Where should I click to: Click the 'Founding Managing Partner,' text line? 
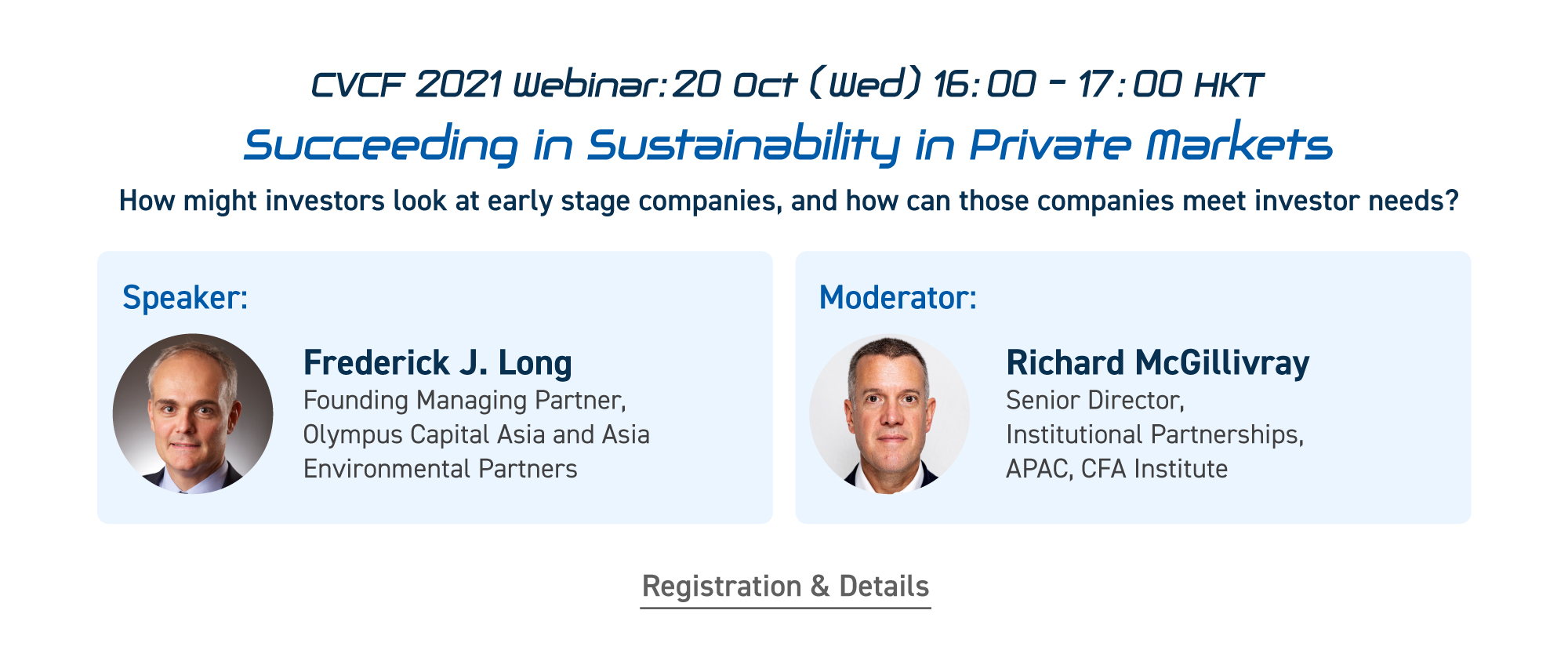(465, 401)
